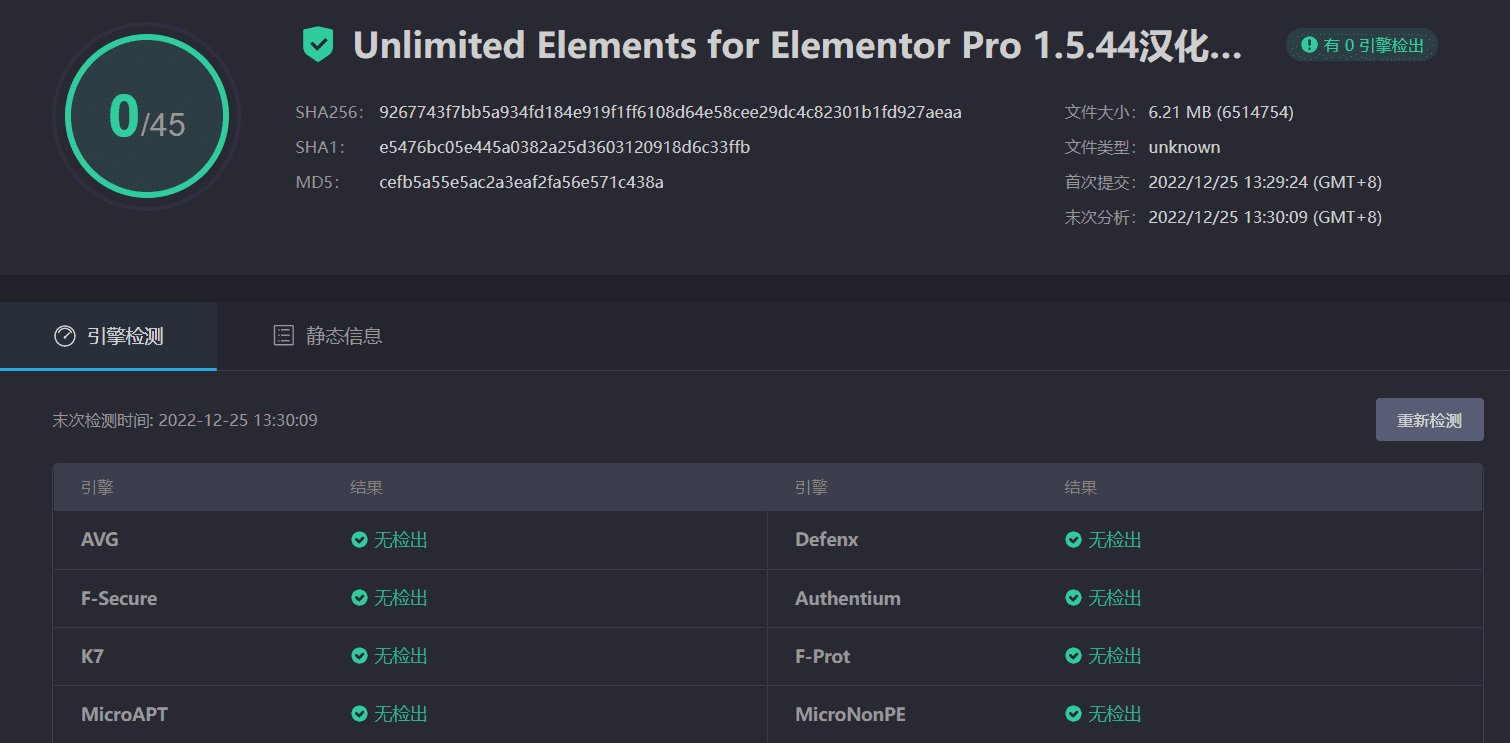Switch to the 静态信息 tab

pos(327,336)
